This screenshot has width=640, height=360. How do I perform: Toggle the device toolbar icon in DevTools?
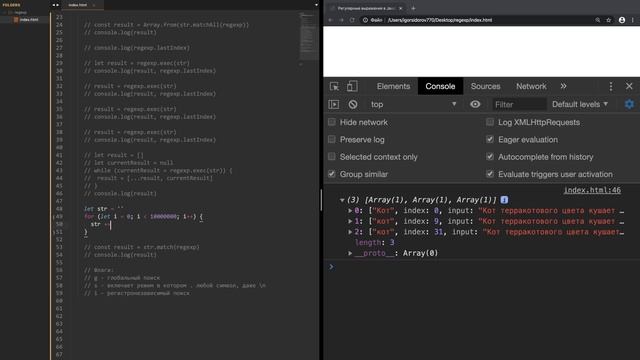tap(352, 87)
